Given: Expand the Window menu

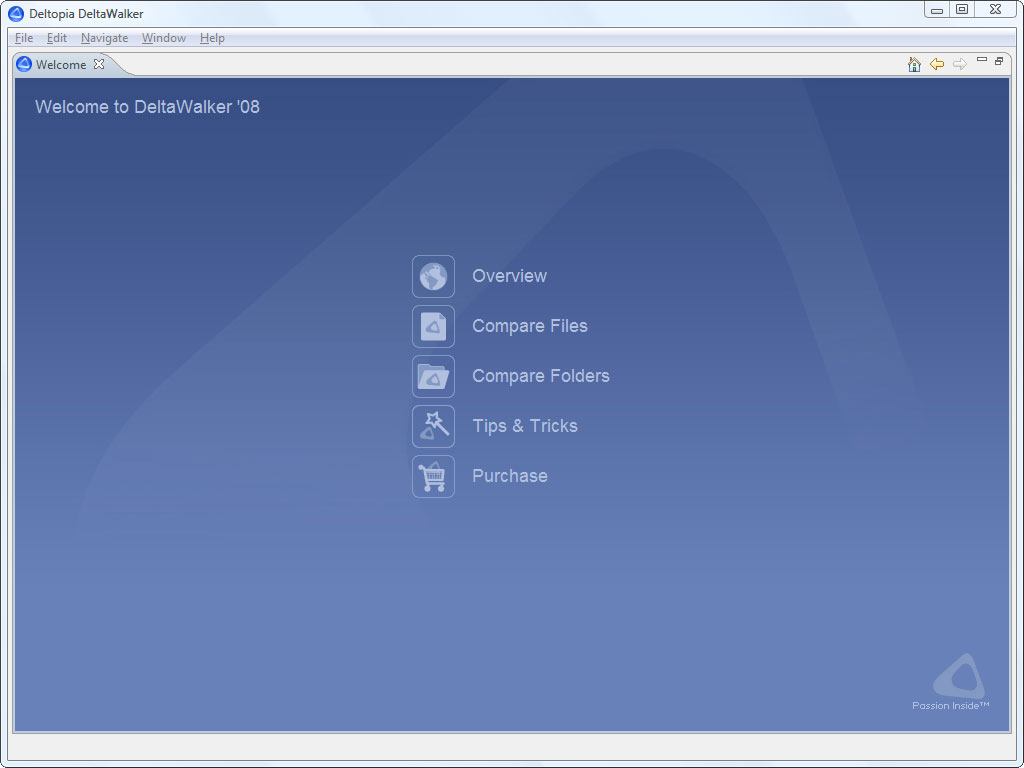Looking at the screenshot, I should [164, 38].
